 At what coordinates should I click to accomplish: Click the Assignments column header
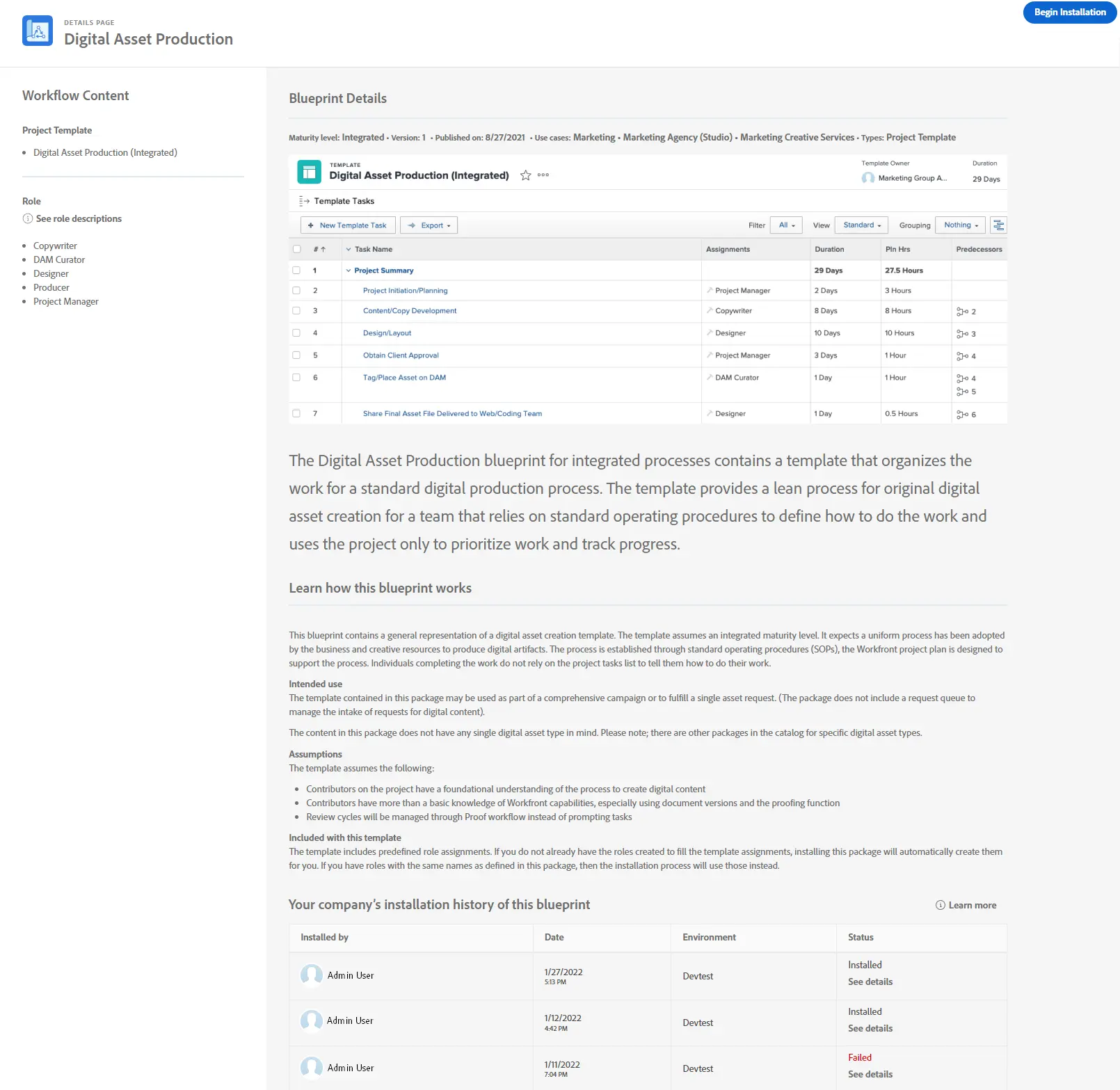tap(728, 249)
